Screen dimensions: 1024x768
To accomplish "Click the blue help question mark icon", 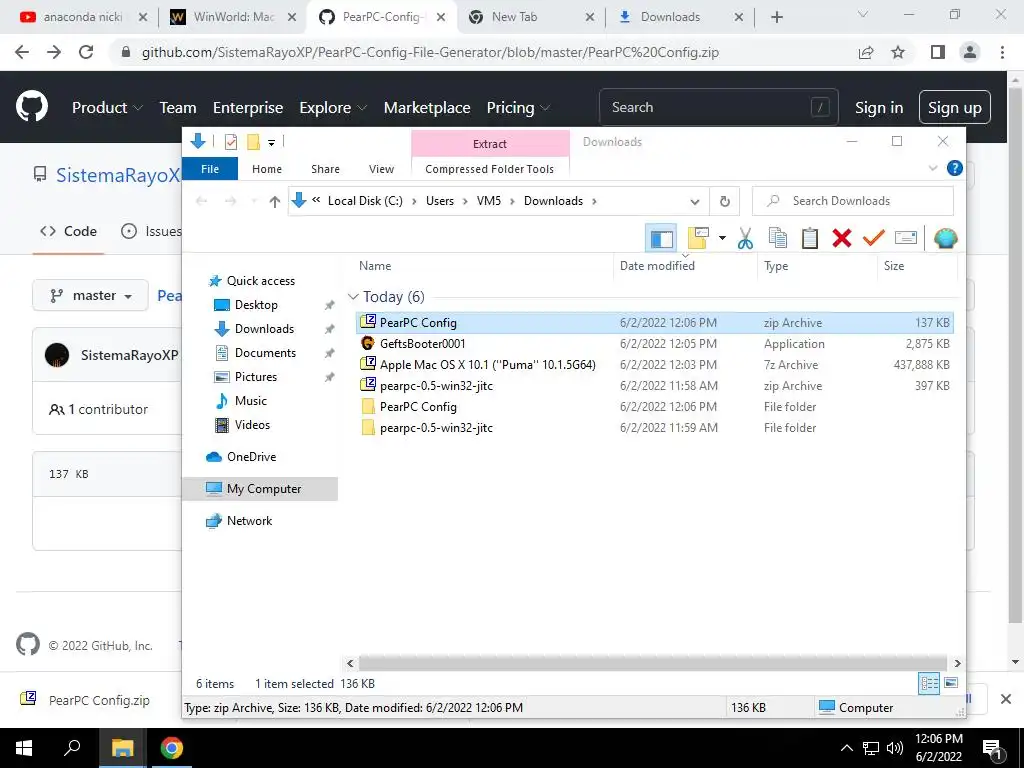I will pyautogui.click(x=954, y=168).
